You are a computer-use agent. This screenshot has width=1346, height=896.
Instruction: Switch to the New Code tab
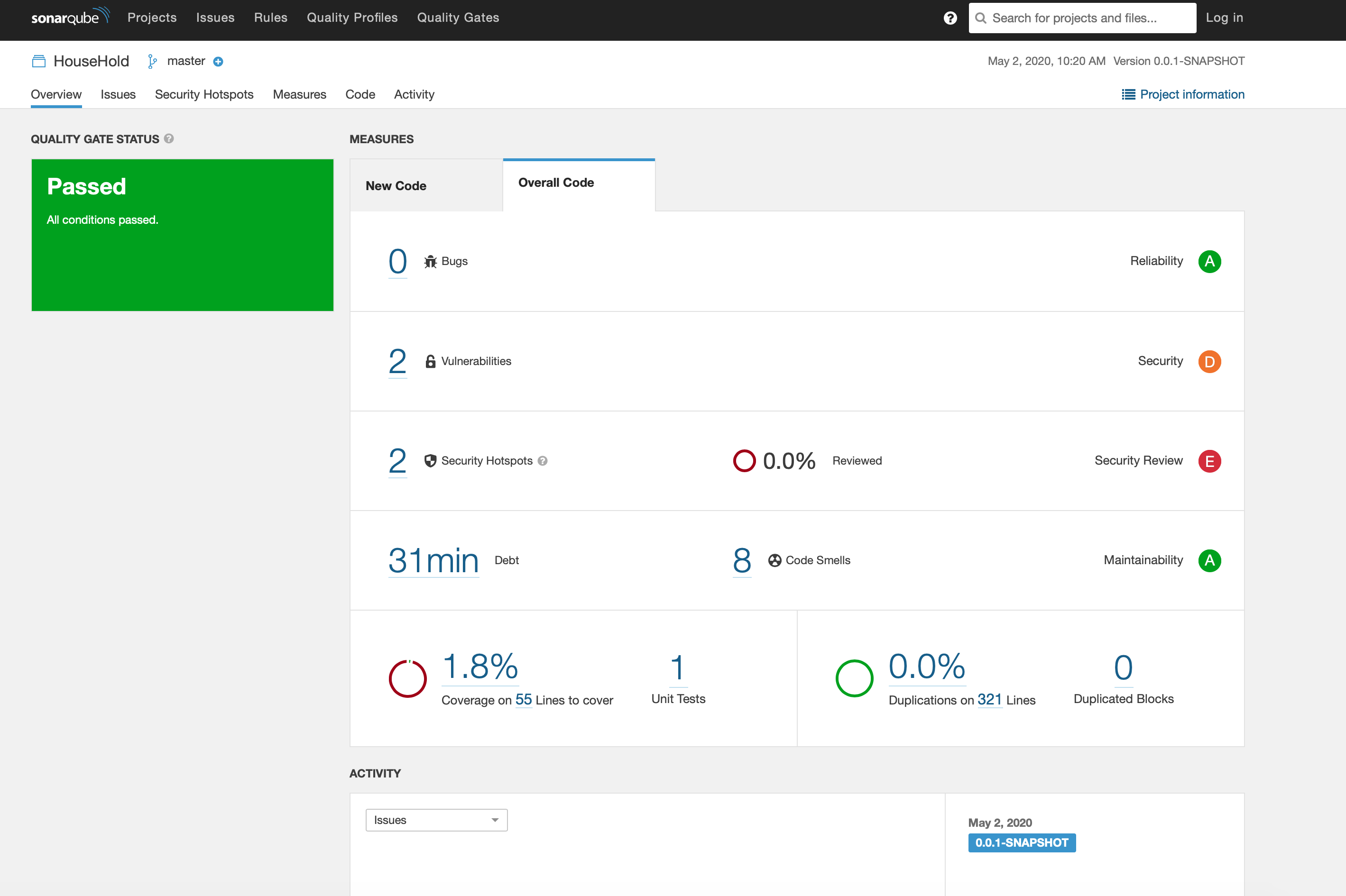[396, 186]
